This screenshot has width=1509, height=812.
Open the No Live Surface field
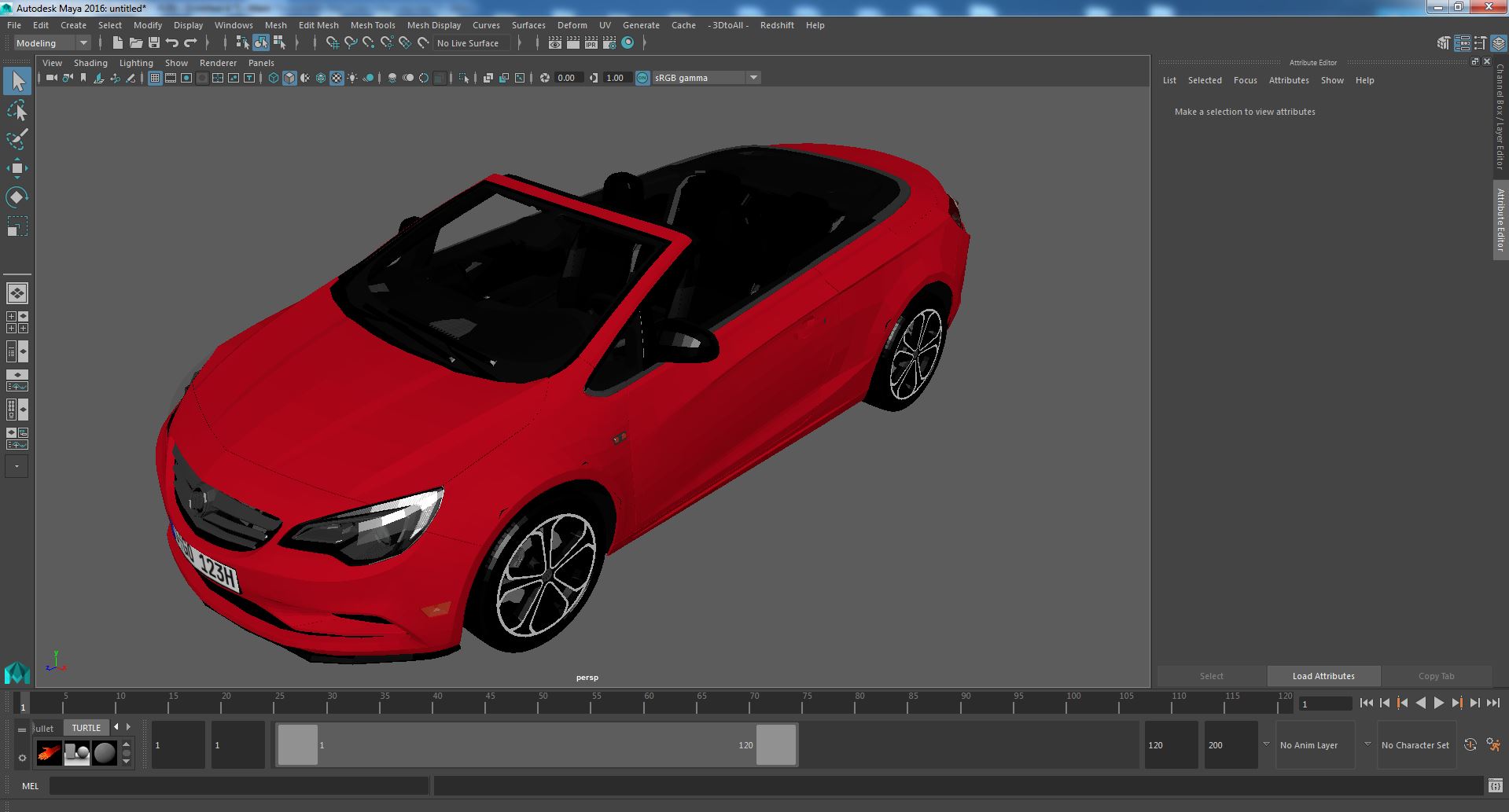(x=472, y=43)
